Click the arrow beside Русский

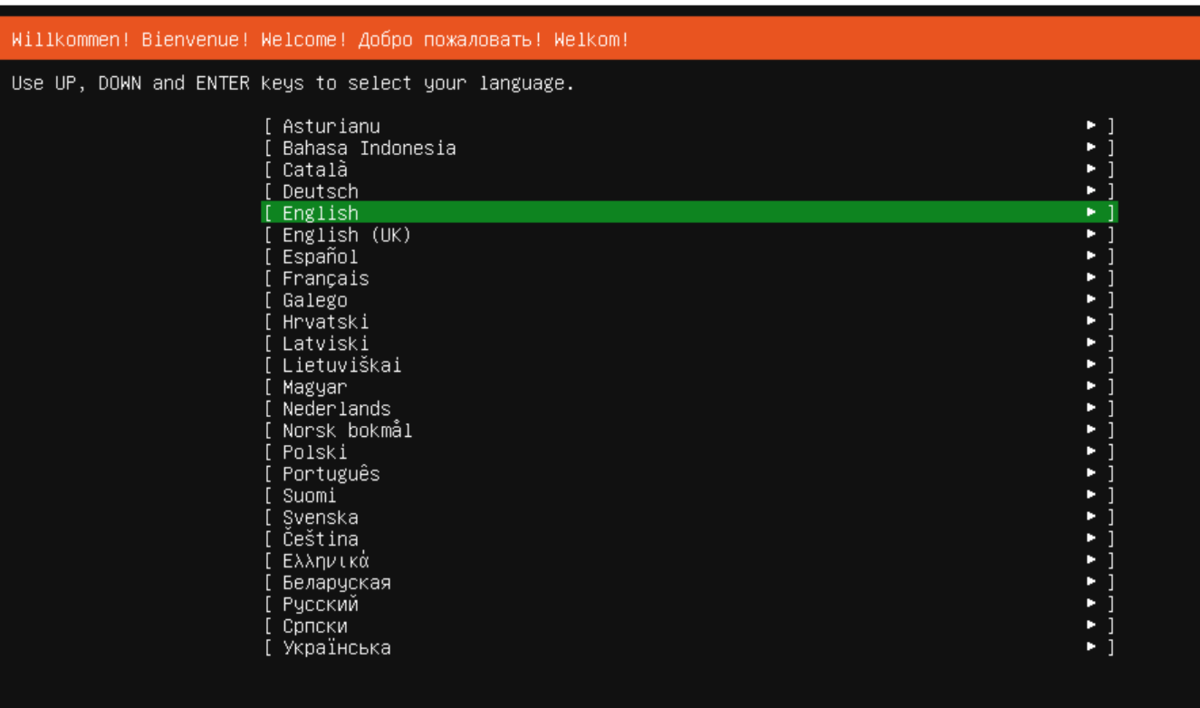(1092, 605)
